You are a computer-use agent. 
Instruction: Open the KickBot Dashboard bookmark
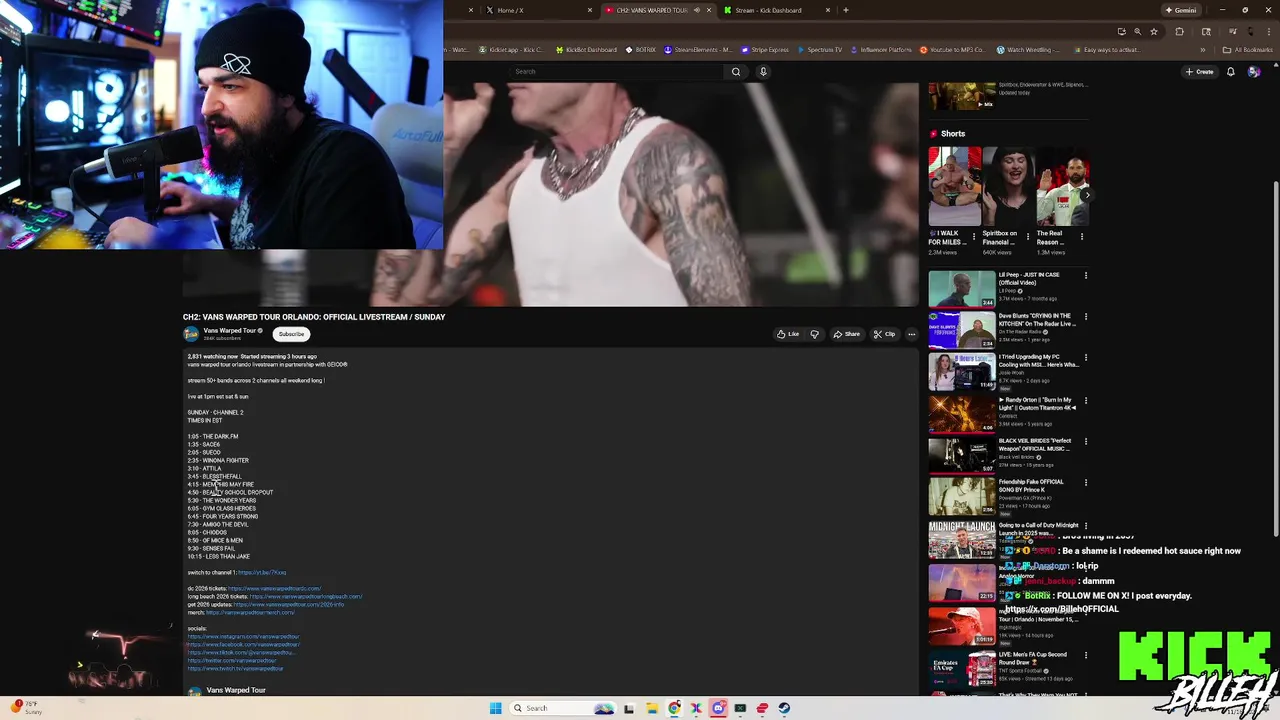pos(586,50)
